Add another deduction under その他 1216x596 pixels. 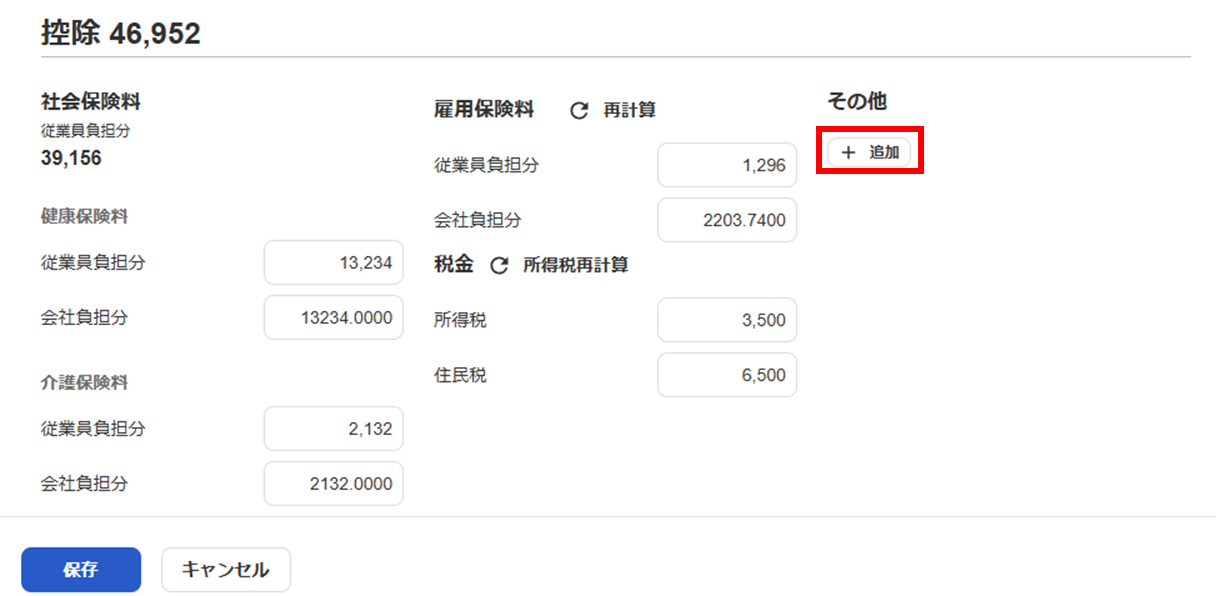[870, 153]
